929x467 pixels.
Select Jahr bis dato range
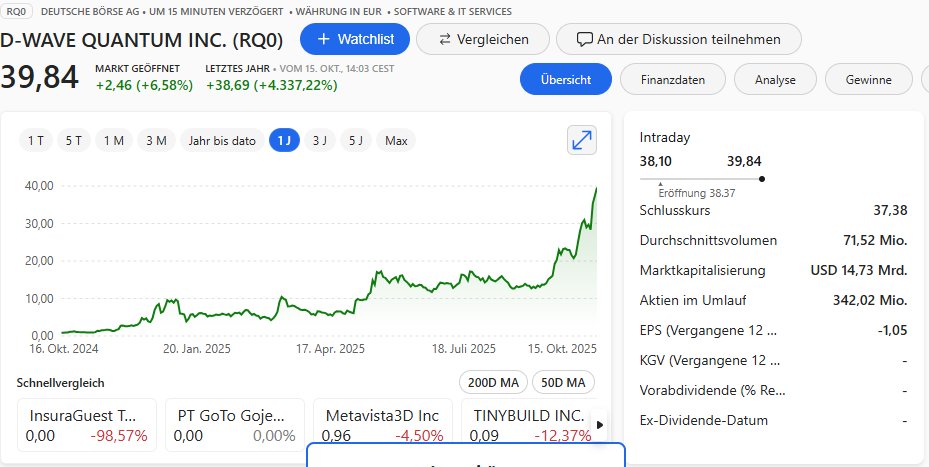222,140
